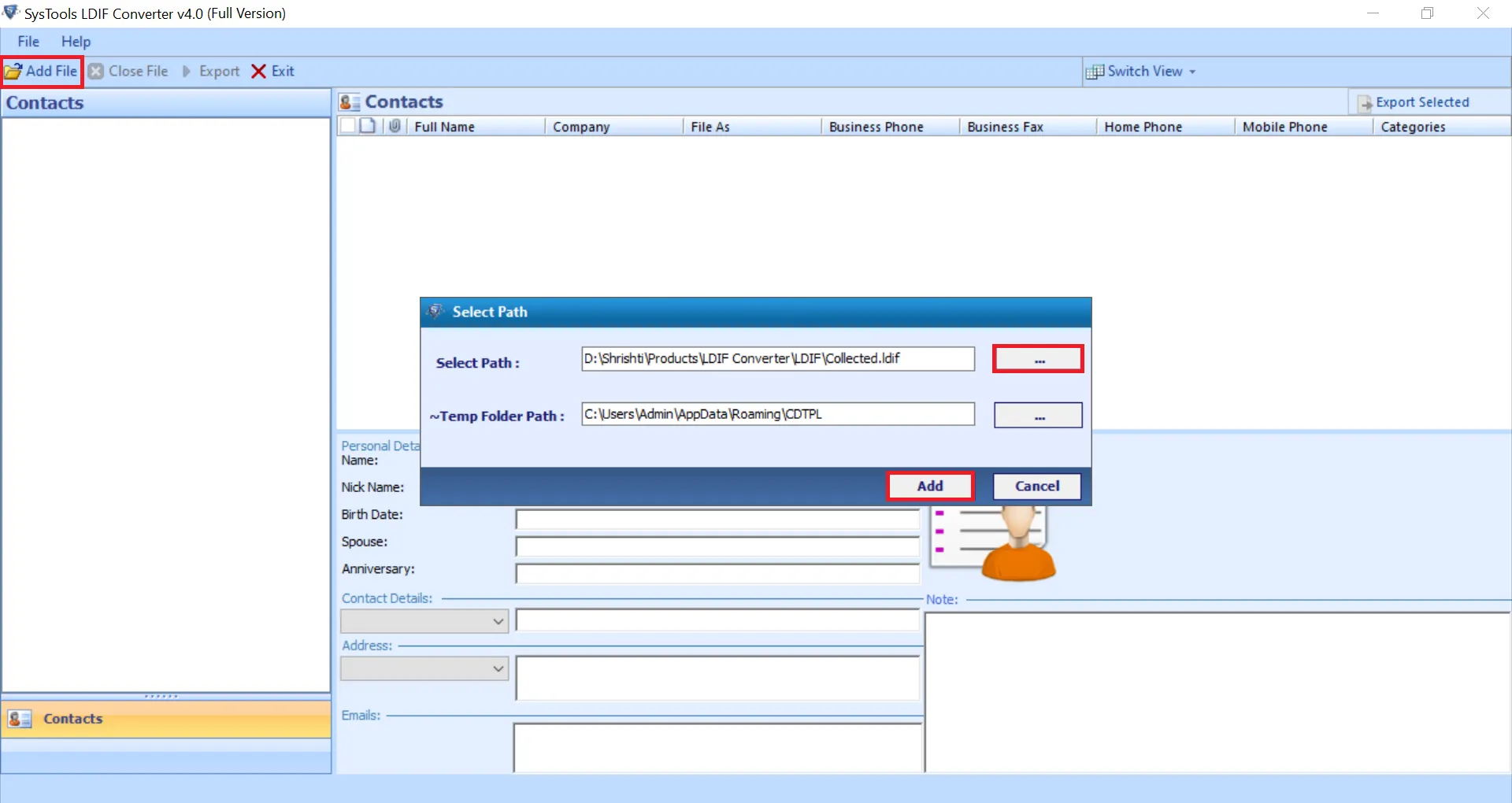Sort by Full Name column

pos(476,127)
